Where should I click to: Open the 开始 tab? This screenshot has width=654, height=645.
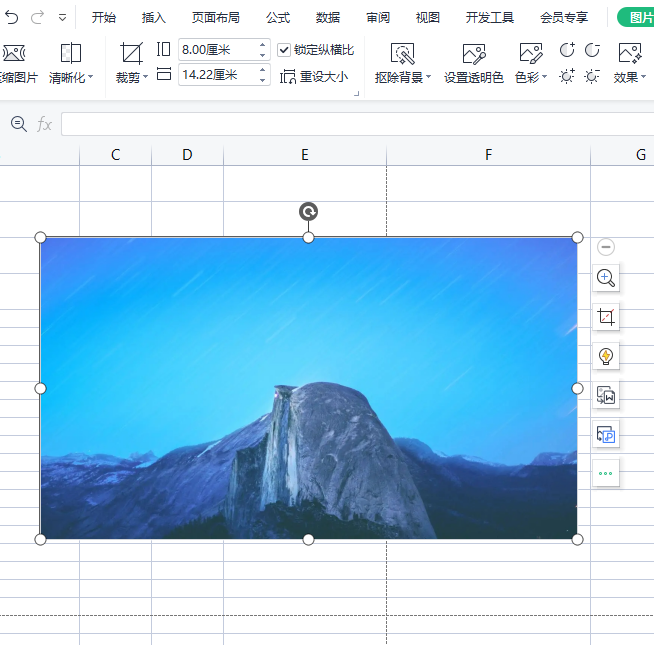pyautogui.click(x=103, y=18)
